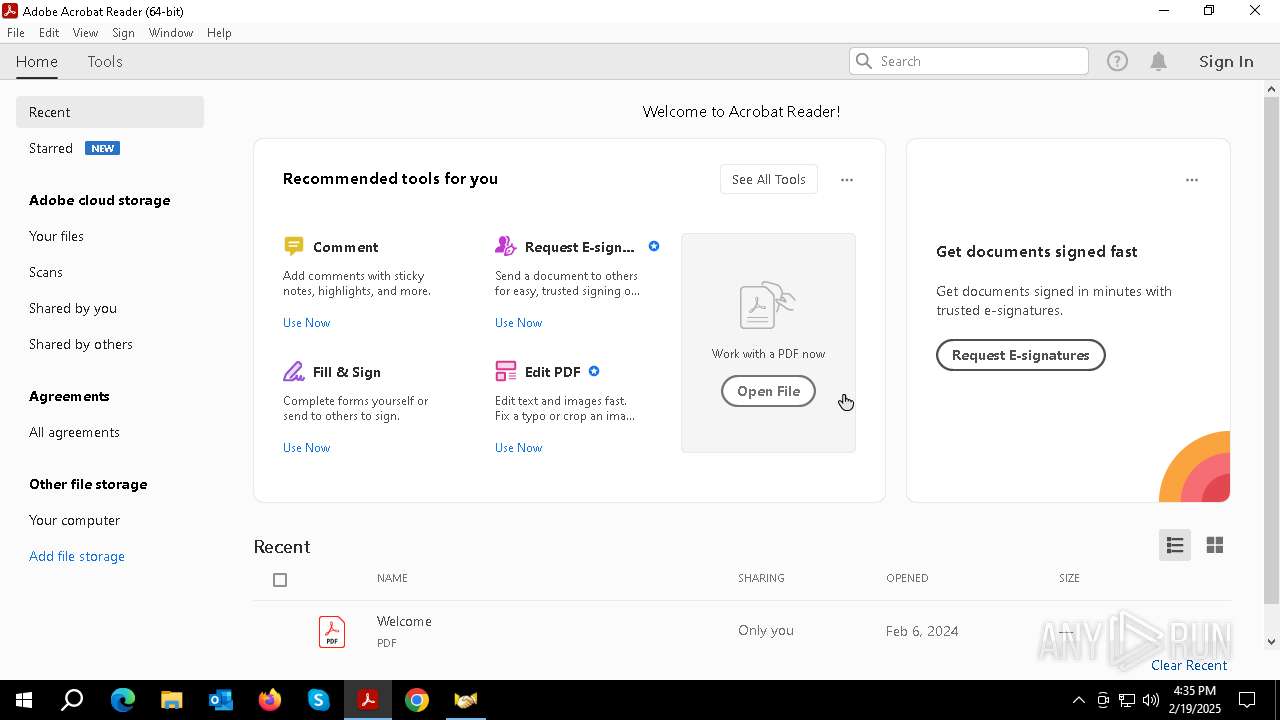This screenshot has width=1280, height=720.
Task: Launch Google Chrome from taskbar
Action: [416, 700]
